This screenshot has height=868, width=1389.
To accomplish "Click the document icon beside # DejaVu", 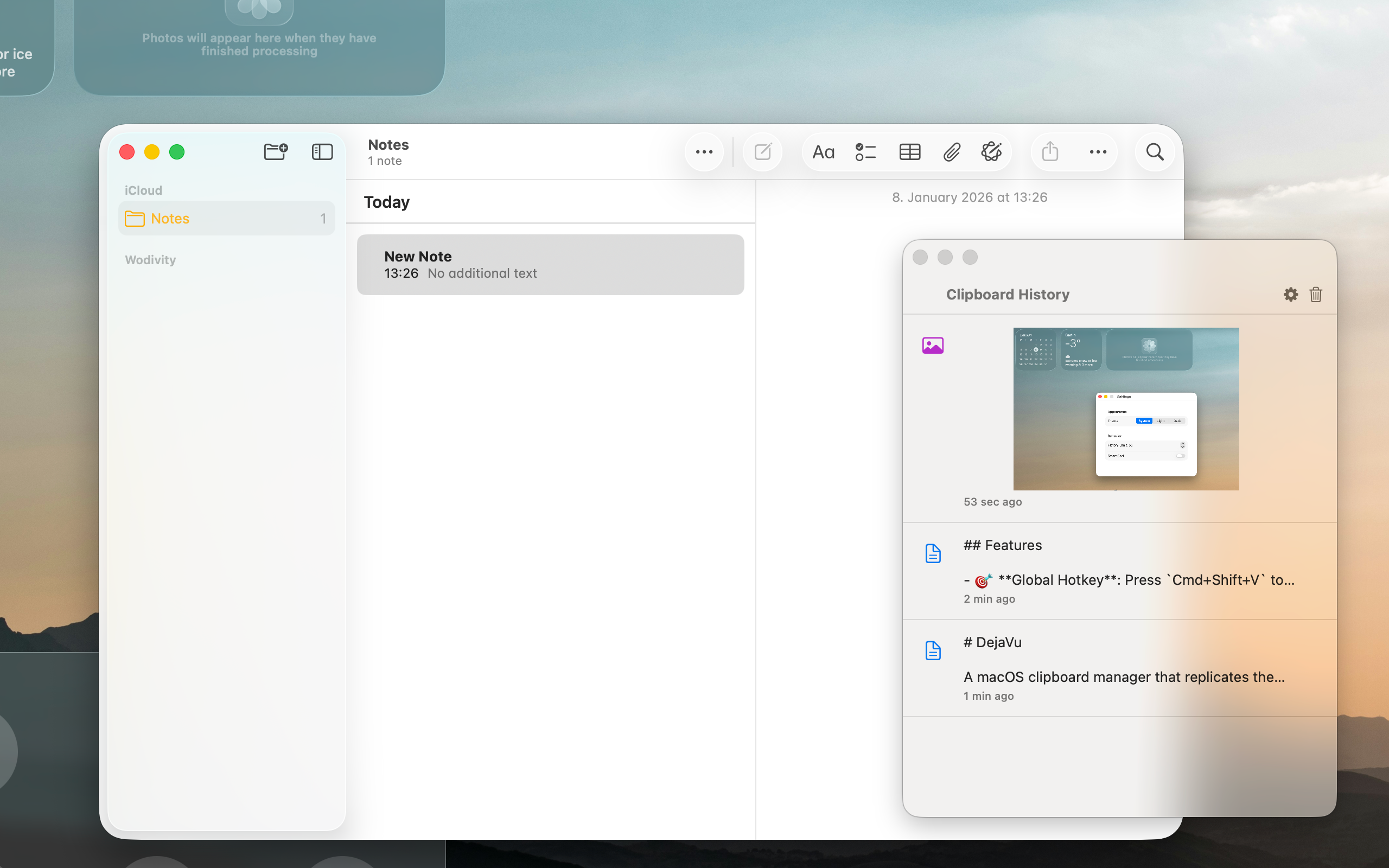I will (x=933, y=650).
